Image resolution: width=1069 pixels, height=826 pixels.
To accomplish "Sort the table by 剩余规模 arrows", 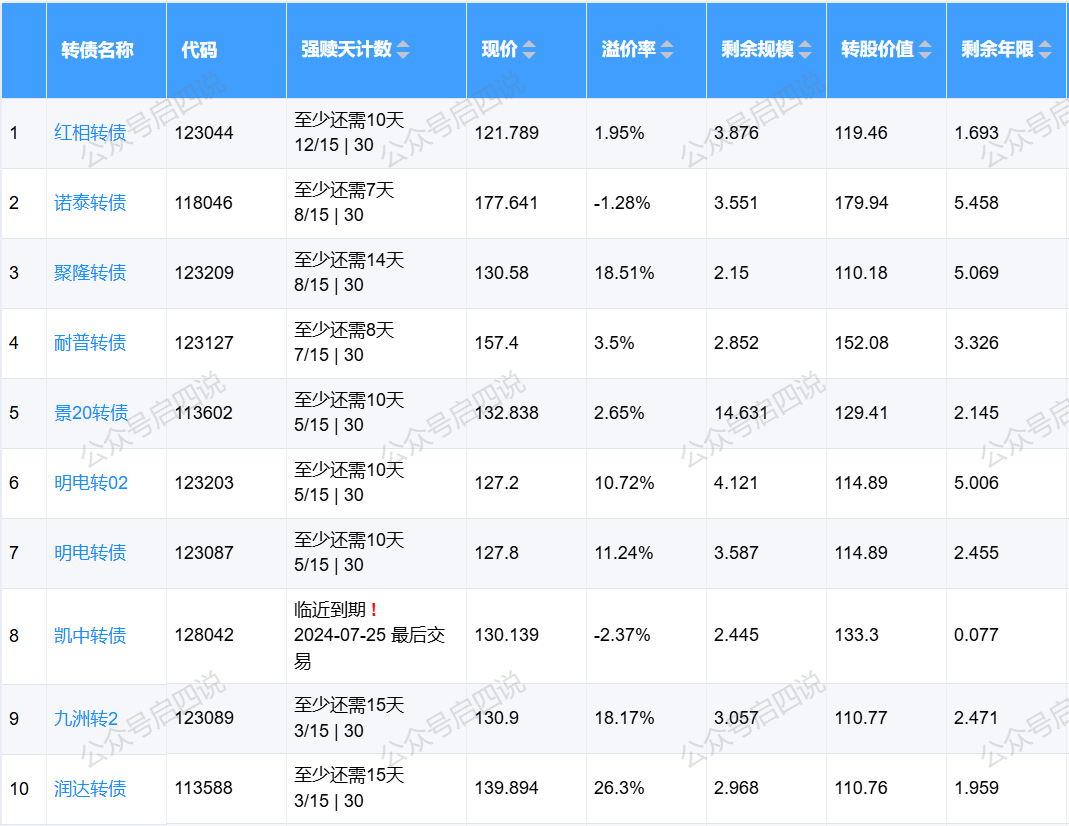I will tap(804, 50).
